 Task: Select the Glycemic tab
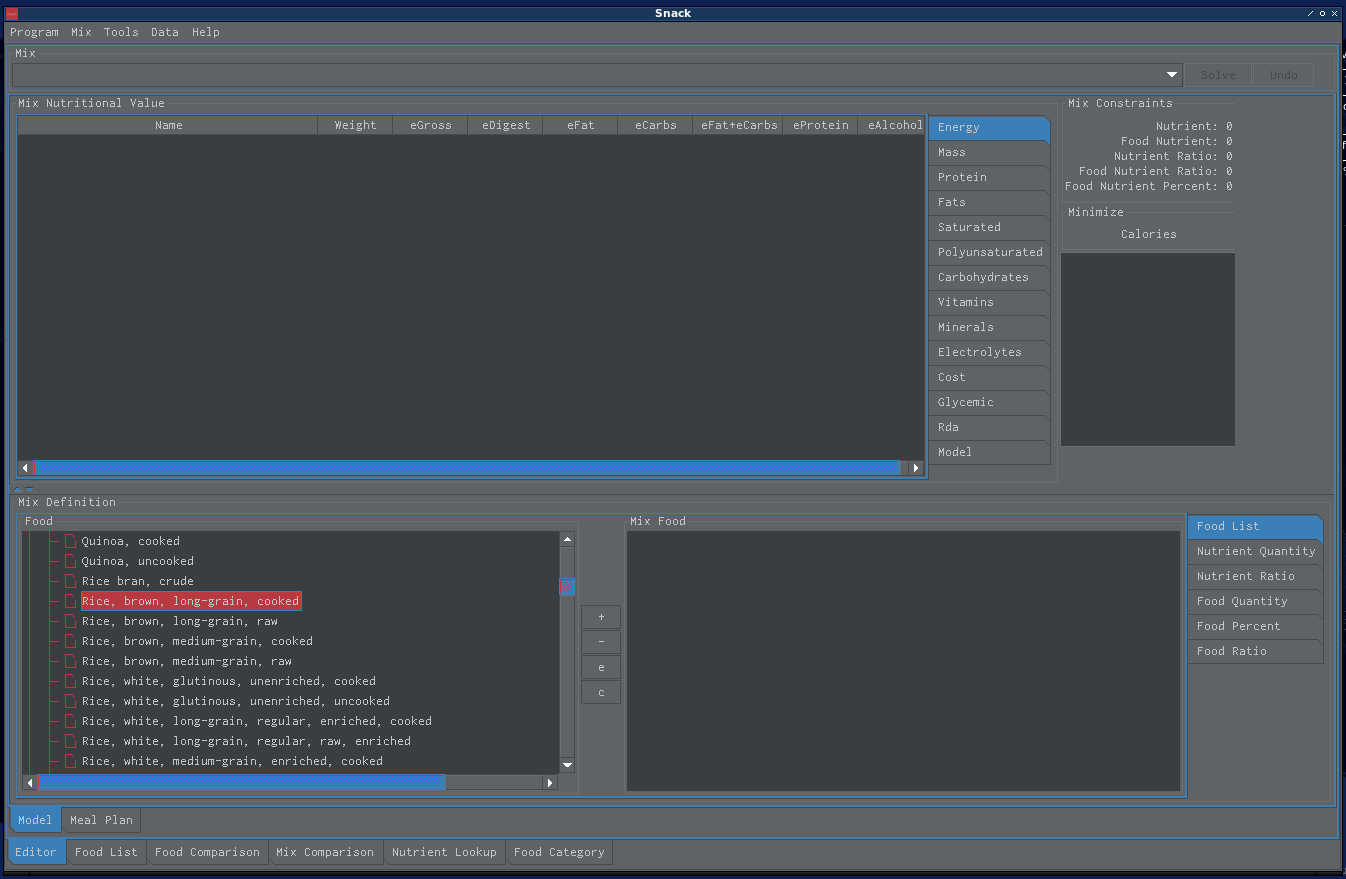[x=989, y=402]
